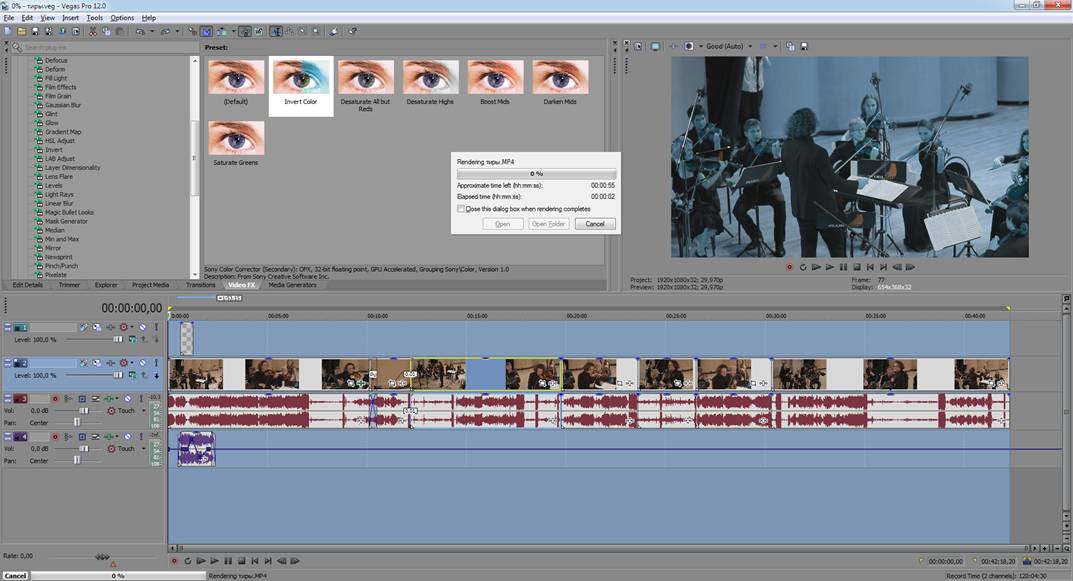Open the Insert menu
The width and height of the screenshot is (1073, 581).
[x=70, y=18]
